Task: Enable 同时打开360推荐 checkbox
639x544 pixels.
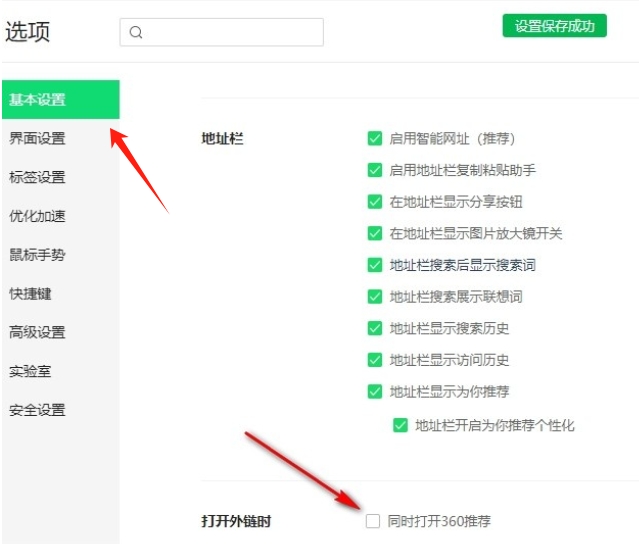Action: click(374, 521)
